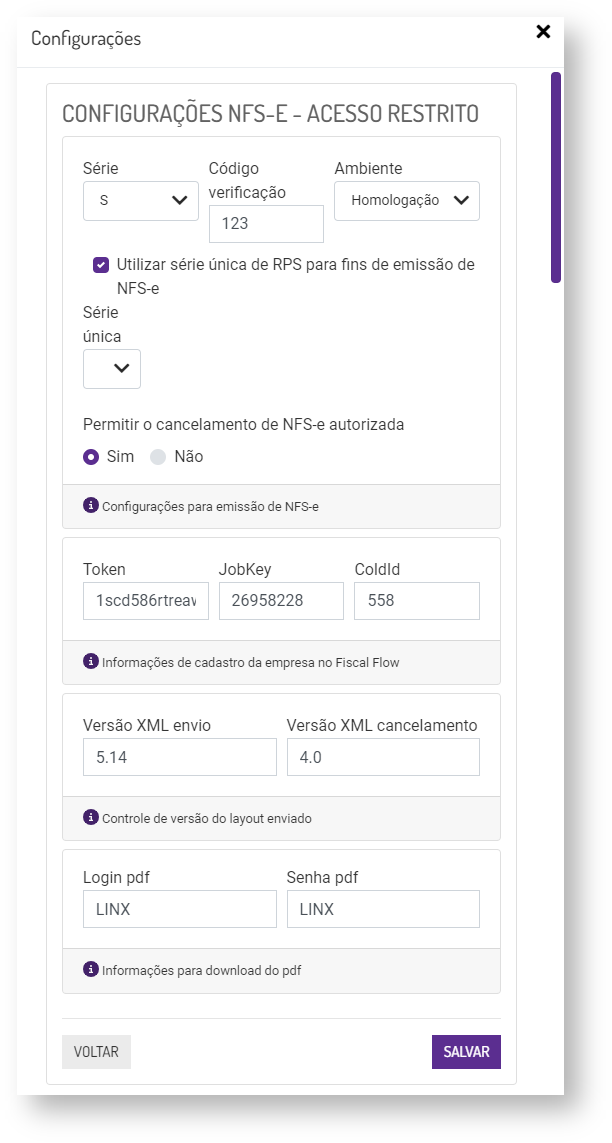Select Não for cancelamento de NFS-e
Viewport: 612px width, 1143px height.
[x=157, y=457]
